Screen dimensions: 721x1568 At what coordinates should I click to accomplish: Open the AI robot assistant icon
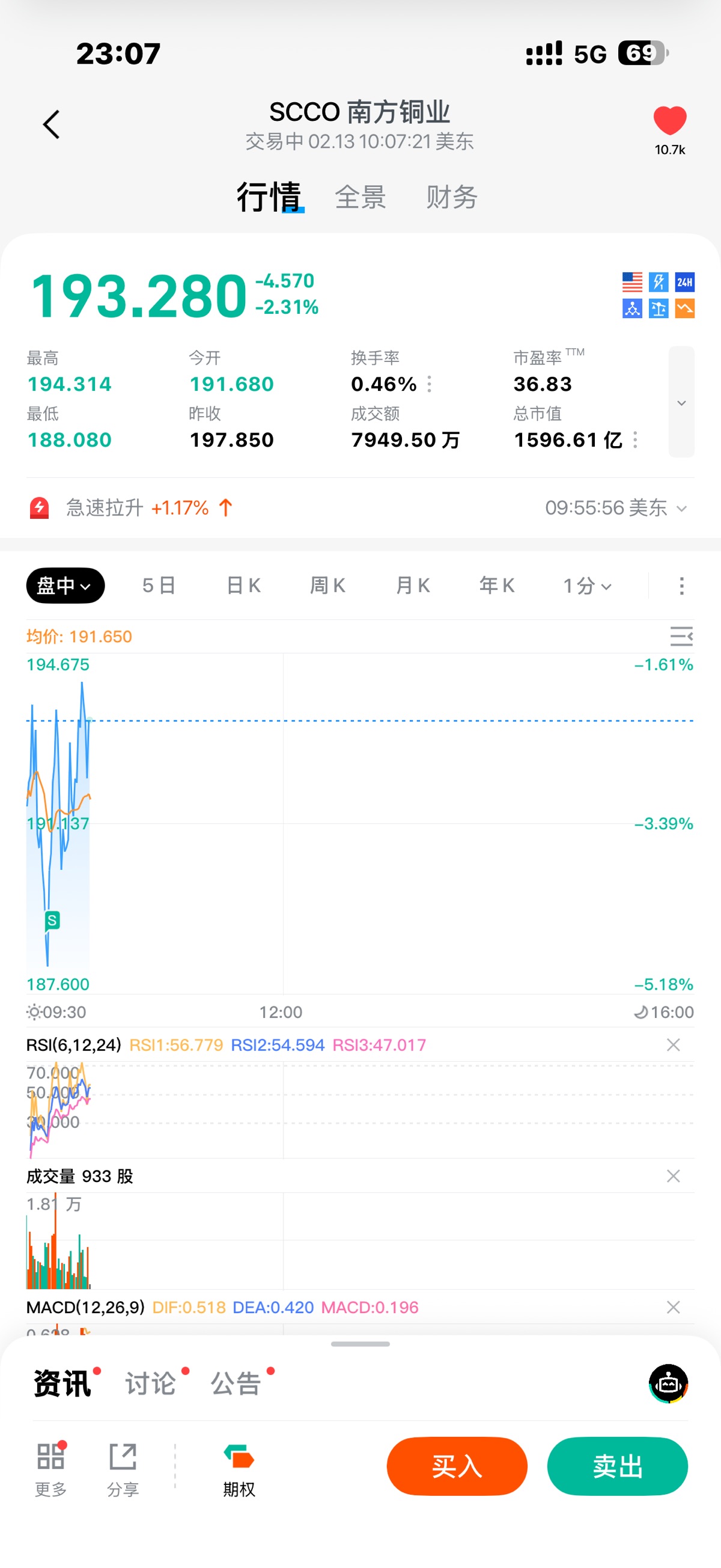[x=668, y=1383]
